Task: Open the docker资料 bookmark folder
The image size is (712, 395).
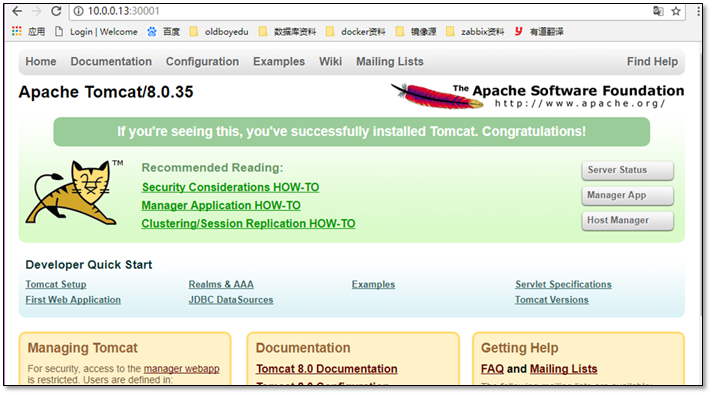Action: point(356,31)
